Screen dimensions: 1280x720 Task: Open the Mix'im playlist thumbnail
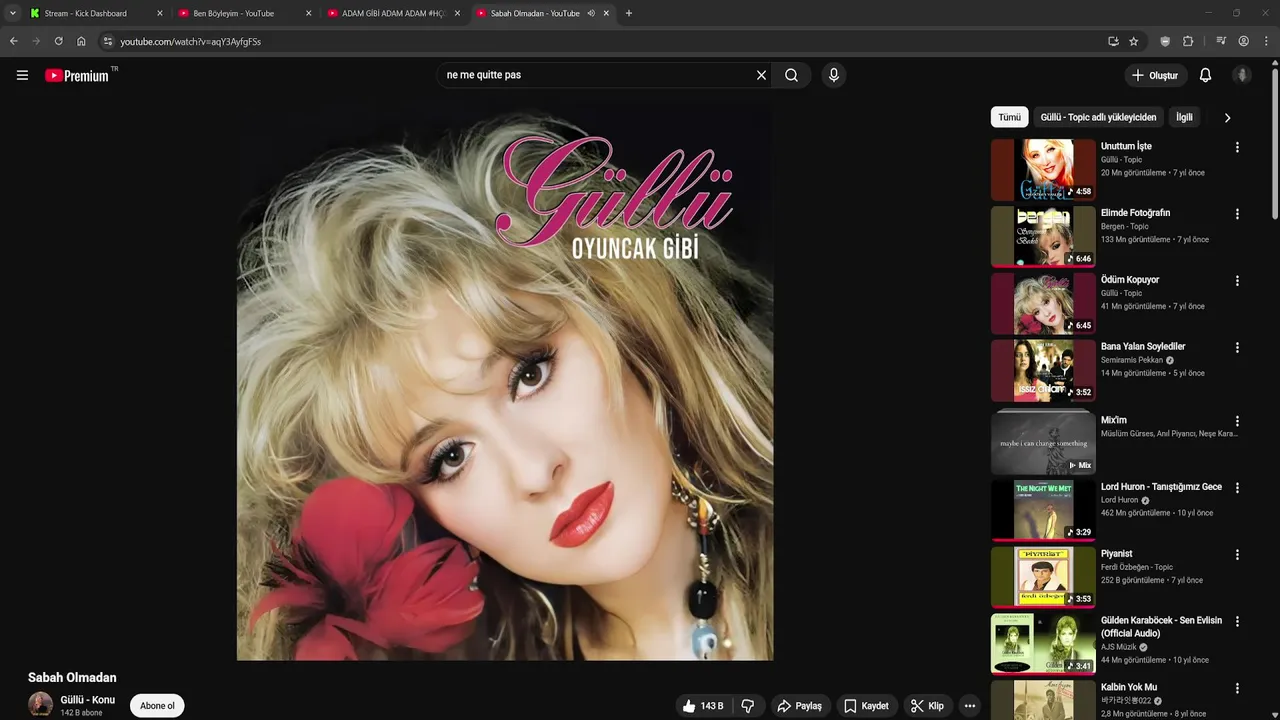pos(1043,441)
